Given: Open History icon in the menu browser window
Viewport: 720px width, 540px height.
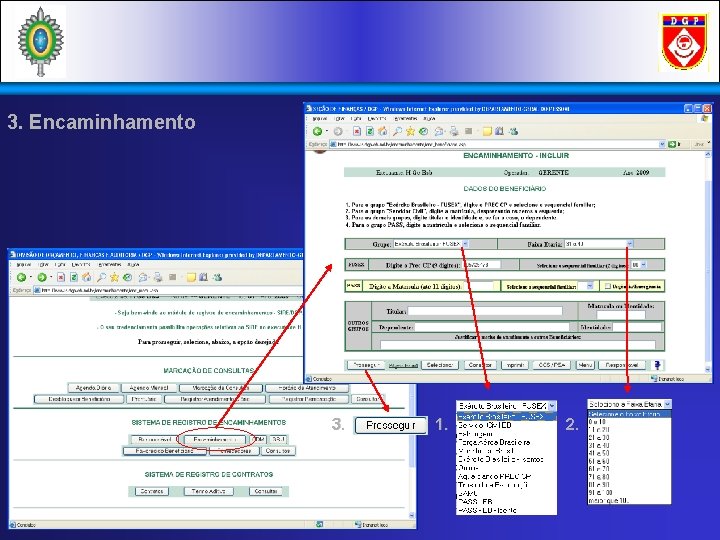Looking at the screenshot, I should 127,277.
